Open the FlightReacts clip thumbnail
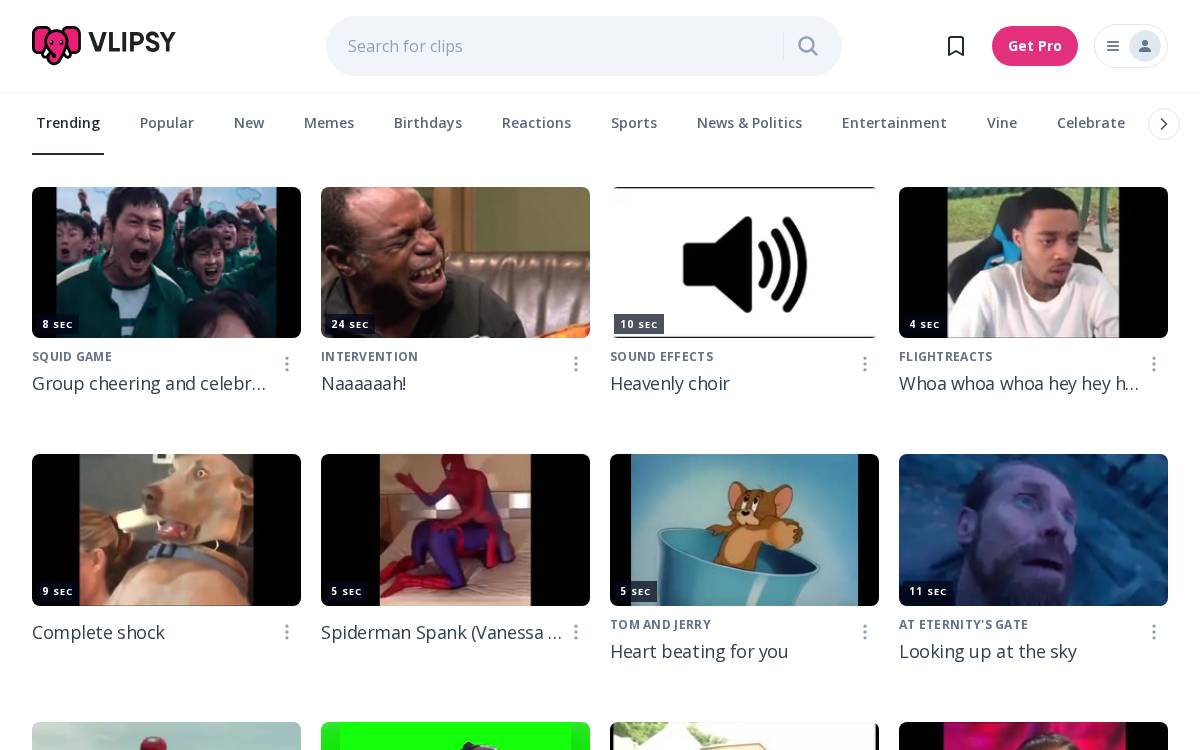 point(1033,262)
